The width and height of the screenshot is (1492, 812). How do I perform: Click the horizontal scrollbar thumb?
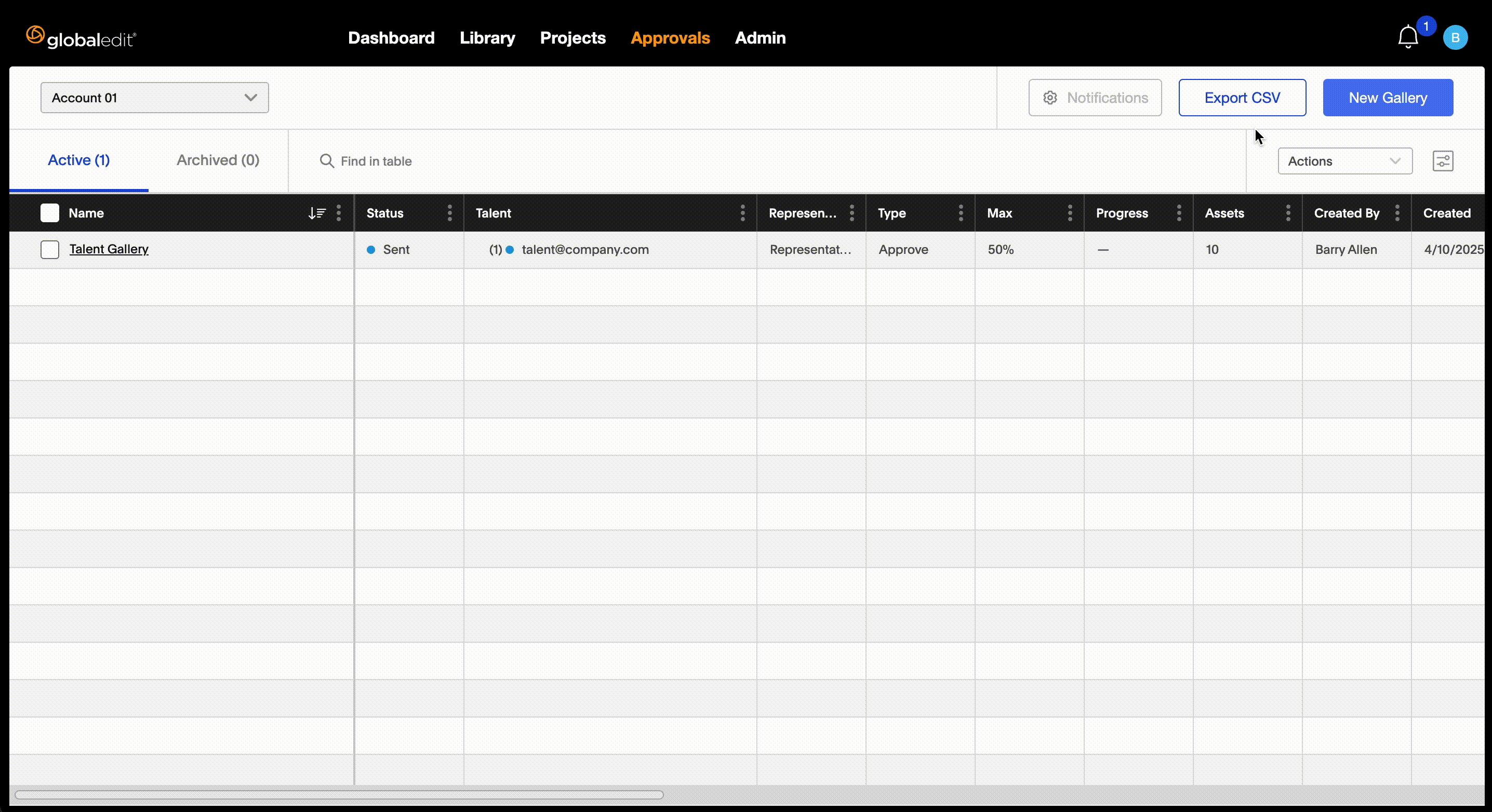339,795
